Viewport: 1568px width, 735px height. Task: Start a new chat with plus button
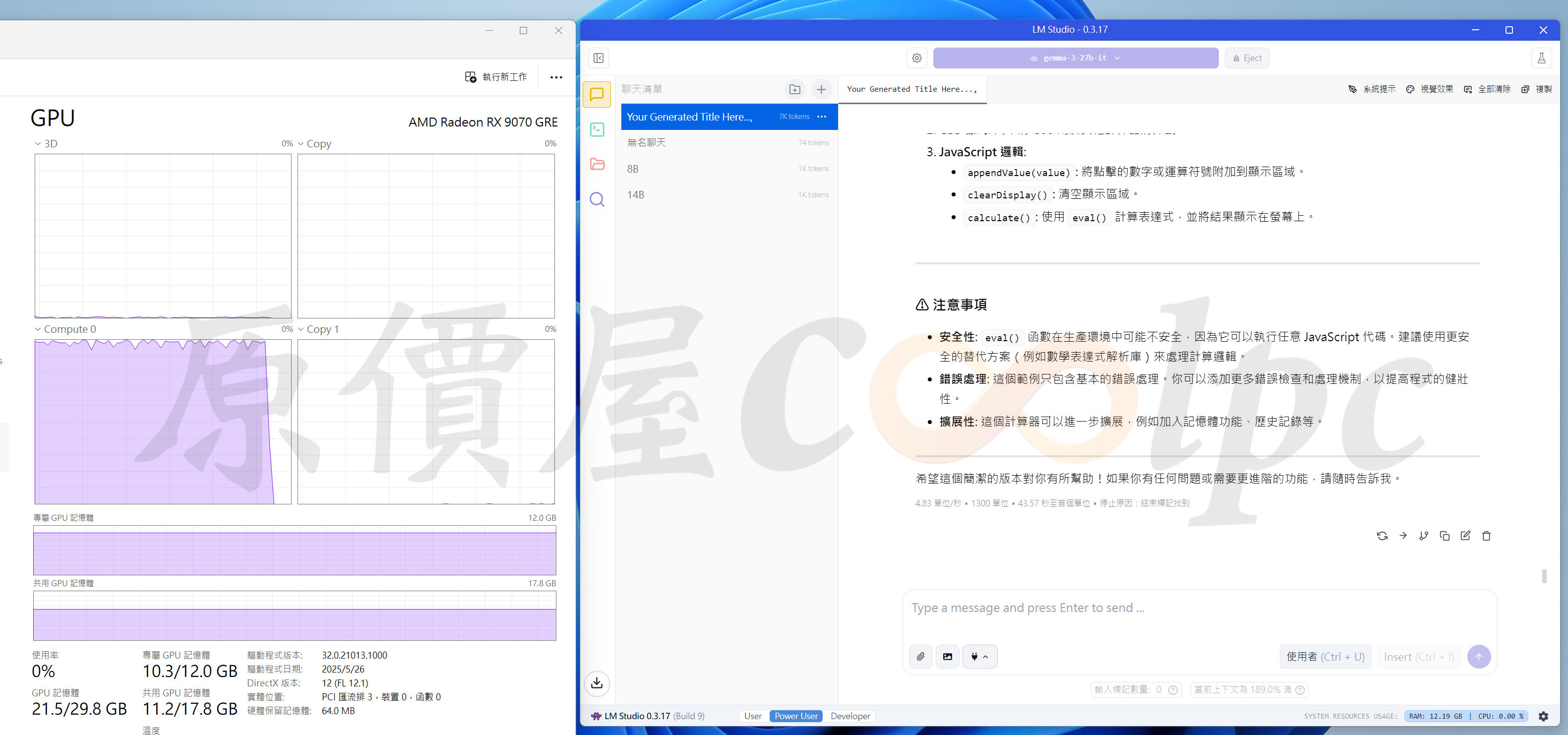821,89
